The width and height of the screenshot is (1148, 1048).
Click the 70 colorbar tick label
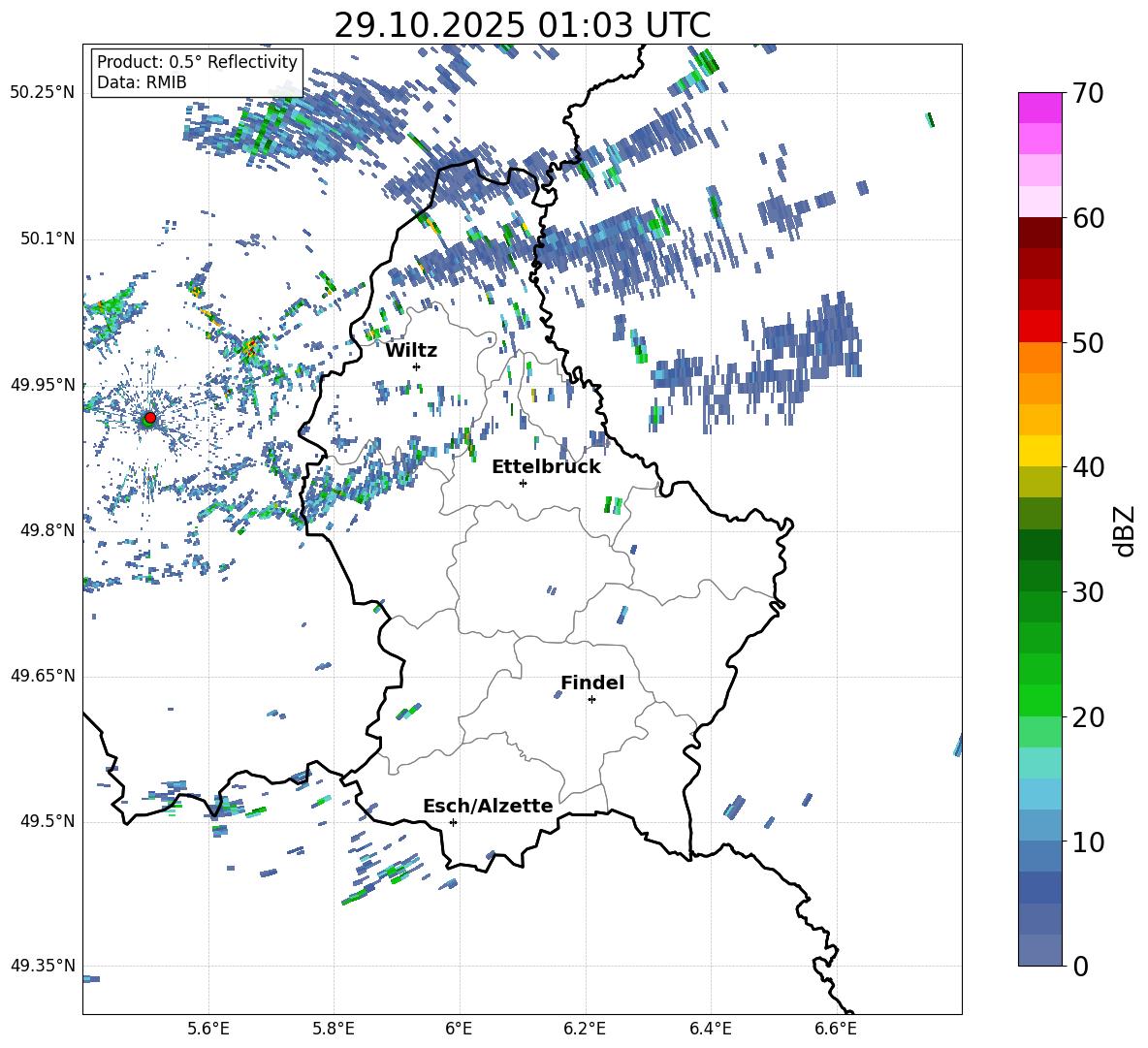(1087, 94)
